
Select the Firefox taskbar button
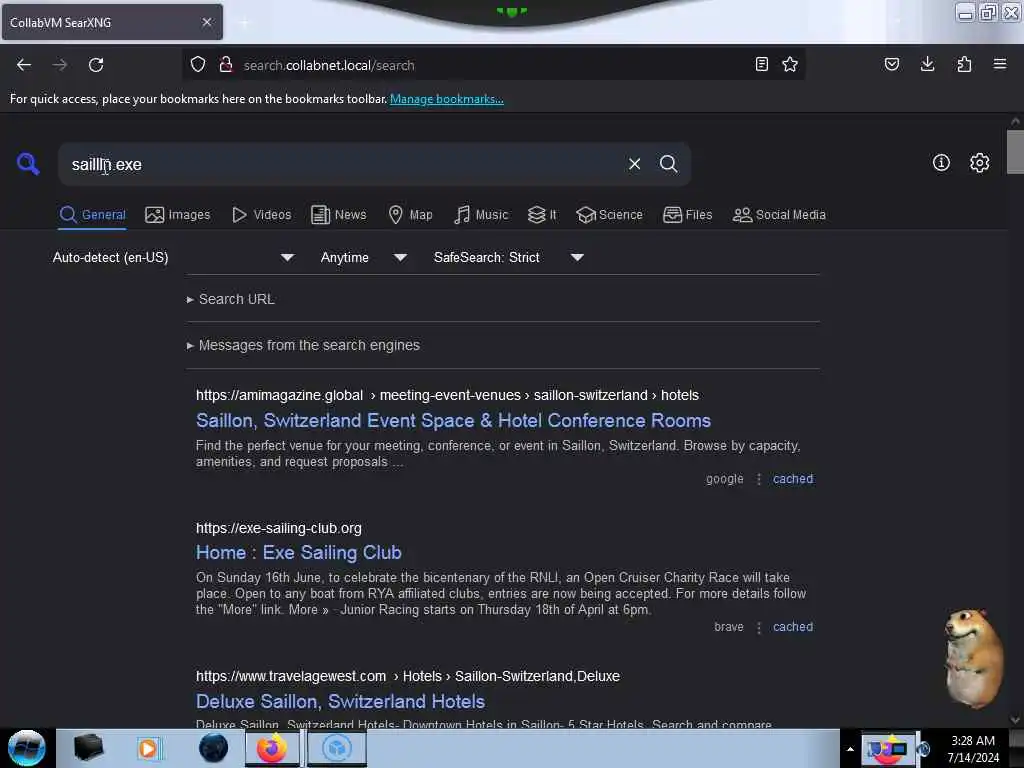[272, 748]
